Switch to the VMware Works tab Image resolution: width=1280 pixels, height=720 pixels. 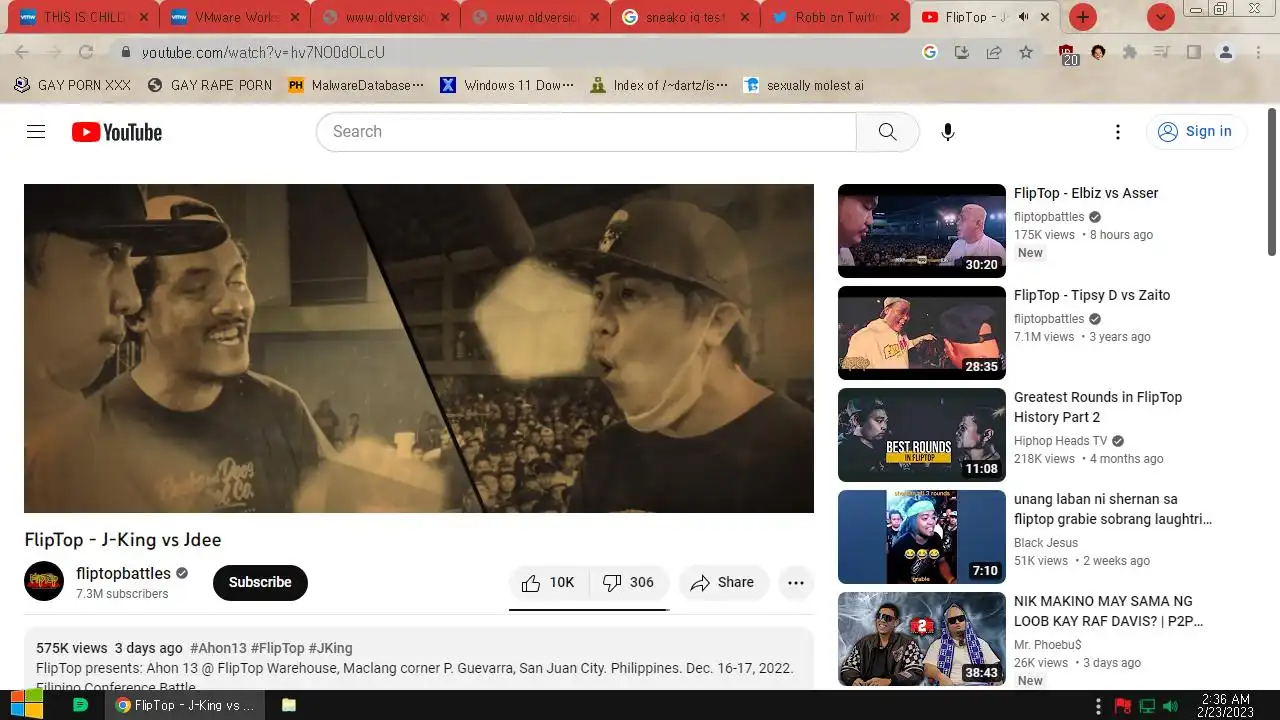coord(234,17)
